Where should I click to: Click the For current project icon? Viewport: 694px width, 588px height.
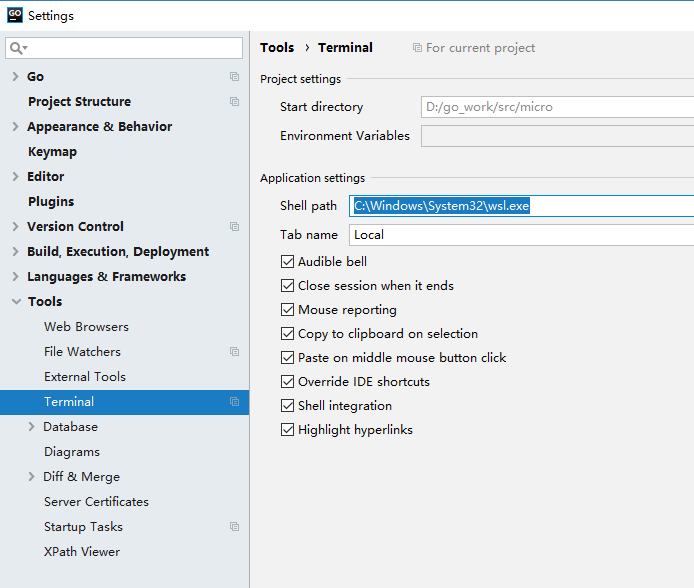tap(417, 48)
